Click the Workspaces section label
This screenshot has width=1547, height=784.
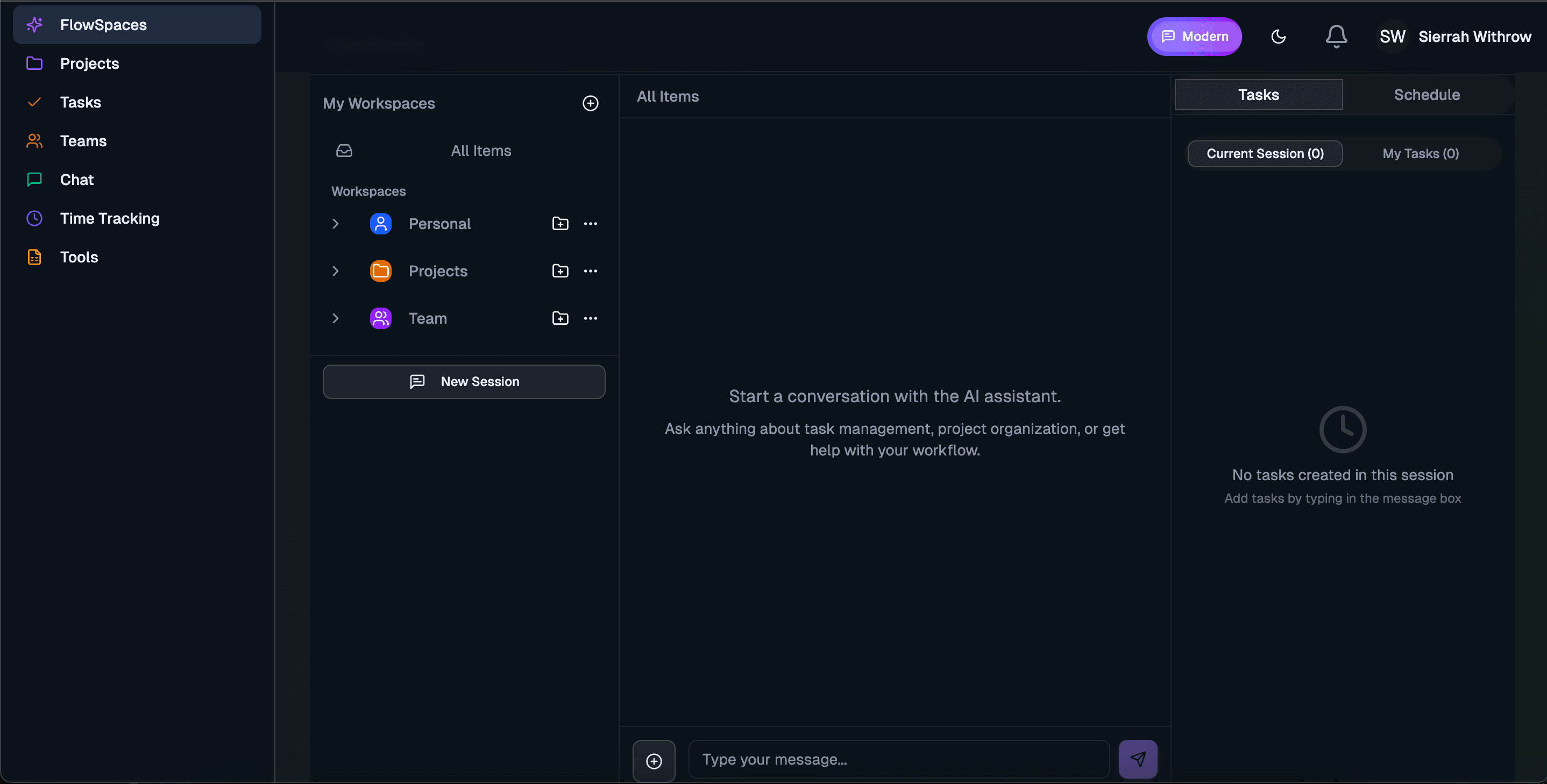[x=368, y=191]
